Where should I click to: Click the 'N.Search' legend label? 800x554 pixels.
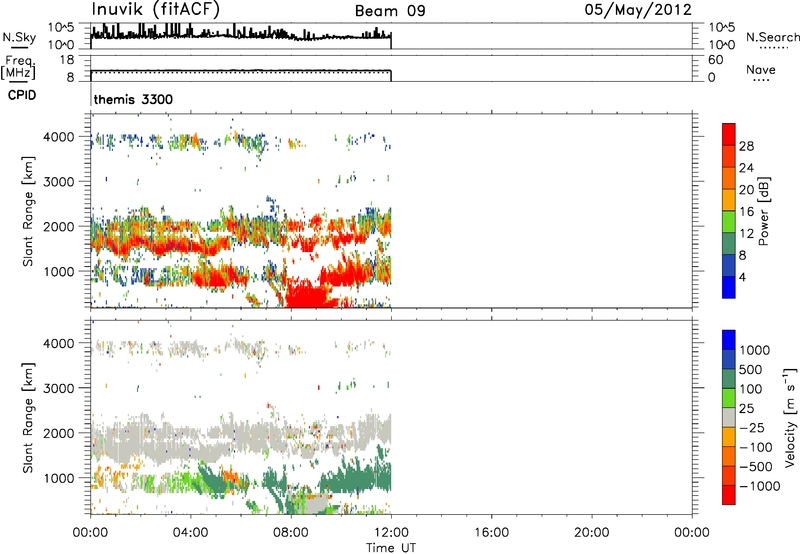pos(773,37)
